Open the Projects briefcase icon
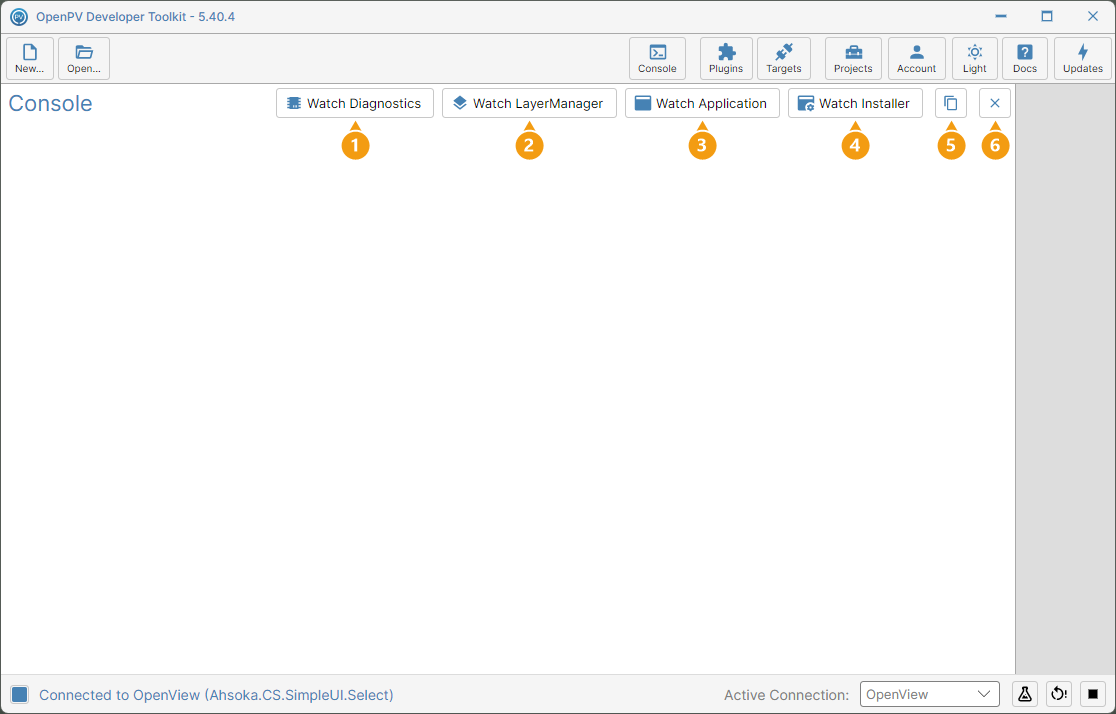Viewport: 1116px width, 714px height. click(x=853, y=58)
